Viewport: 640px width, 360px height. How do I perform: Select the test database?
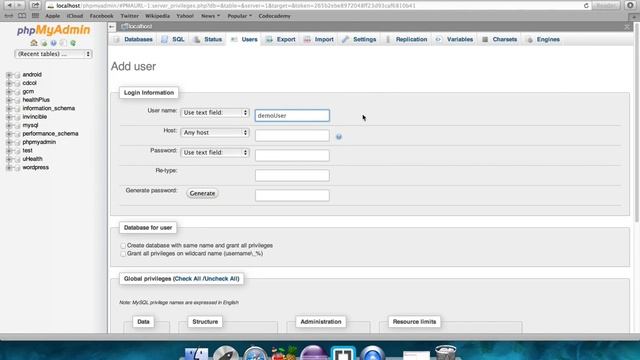pyautogui.click(x=27, y=151)
